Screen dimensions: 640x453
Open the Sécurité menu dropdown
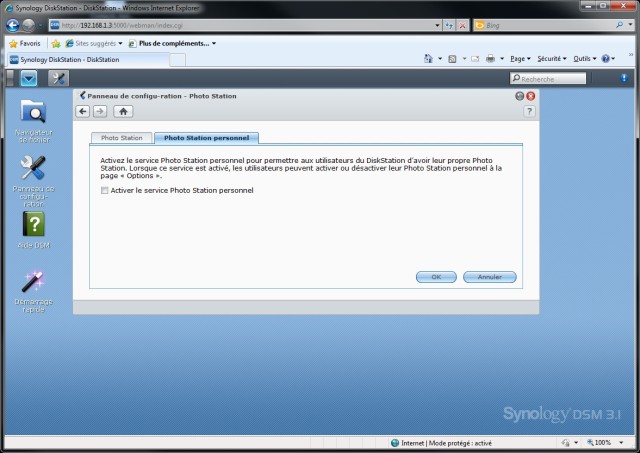pyautogui.click(x=552, y=59)
